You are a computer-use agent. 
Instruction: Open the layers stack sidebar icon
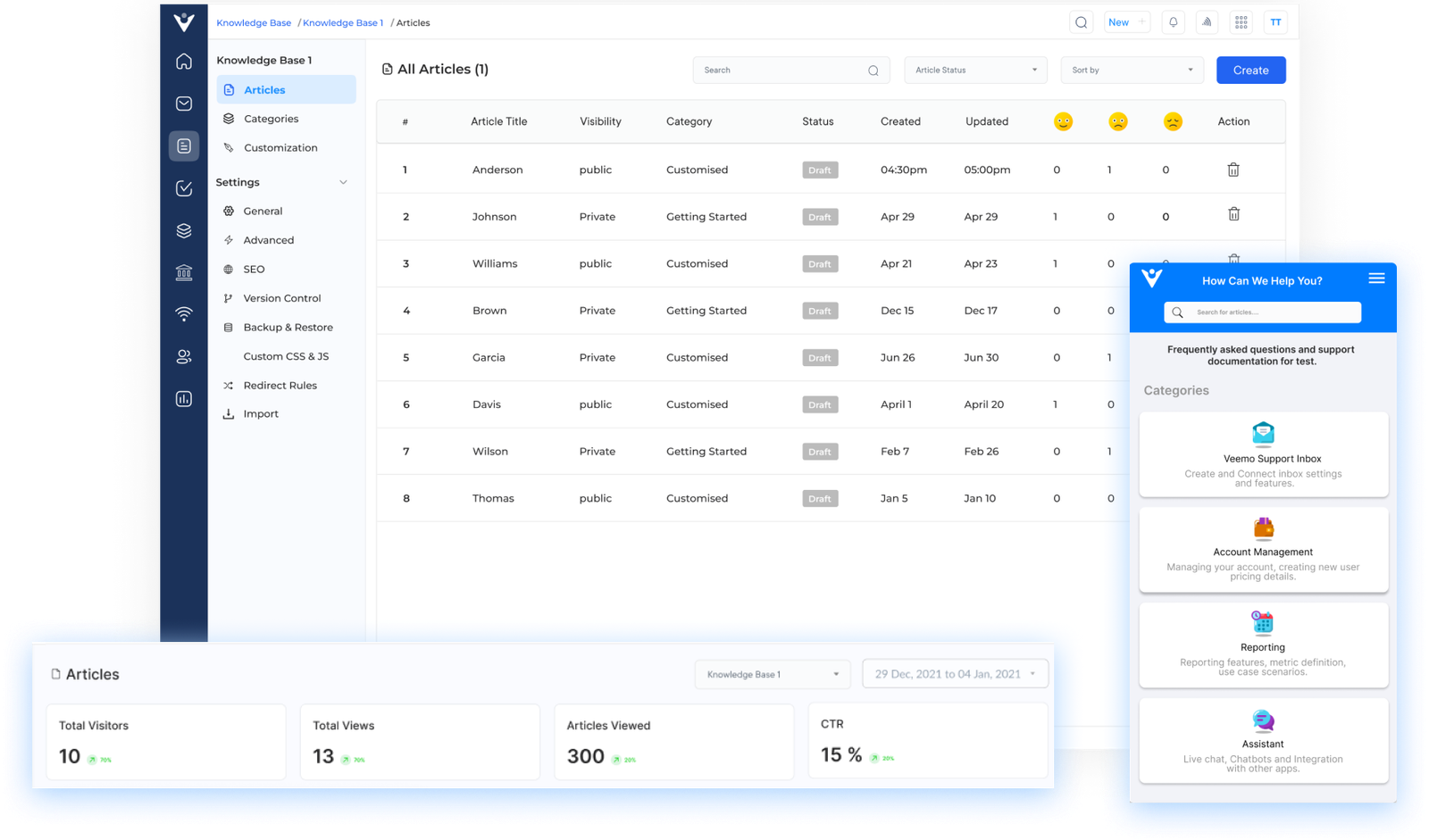click(x=184, y=230)
